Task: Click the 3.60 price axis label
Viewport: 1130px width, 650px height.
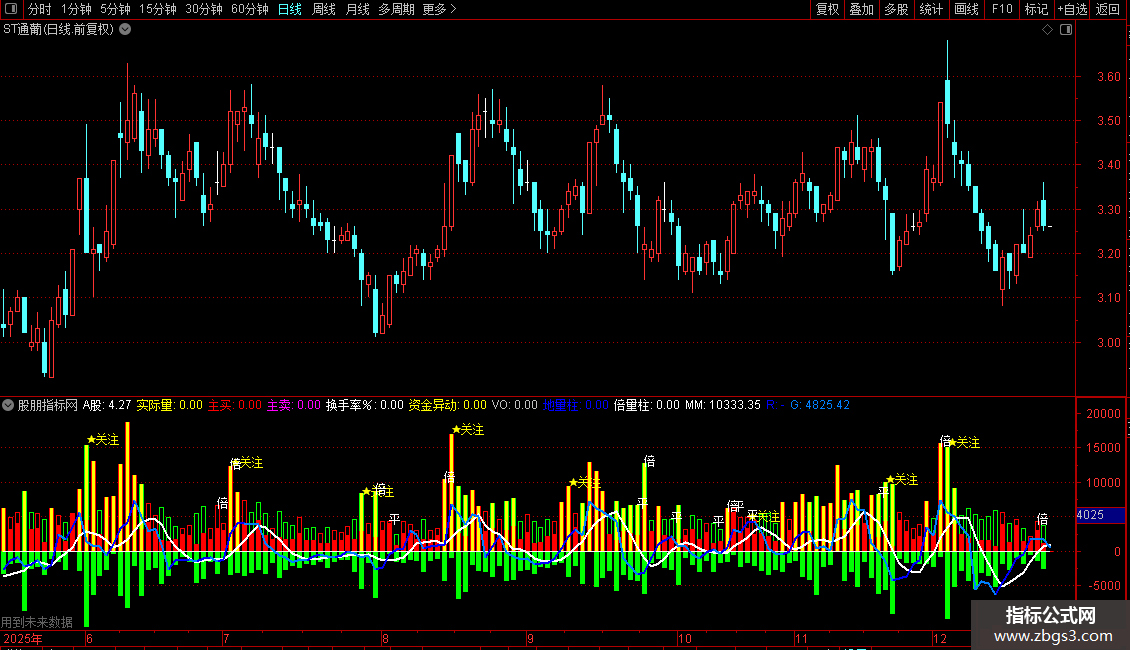Action: [x=1108, y=77]
